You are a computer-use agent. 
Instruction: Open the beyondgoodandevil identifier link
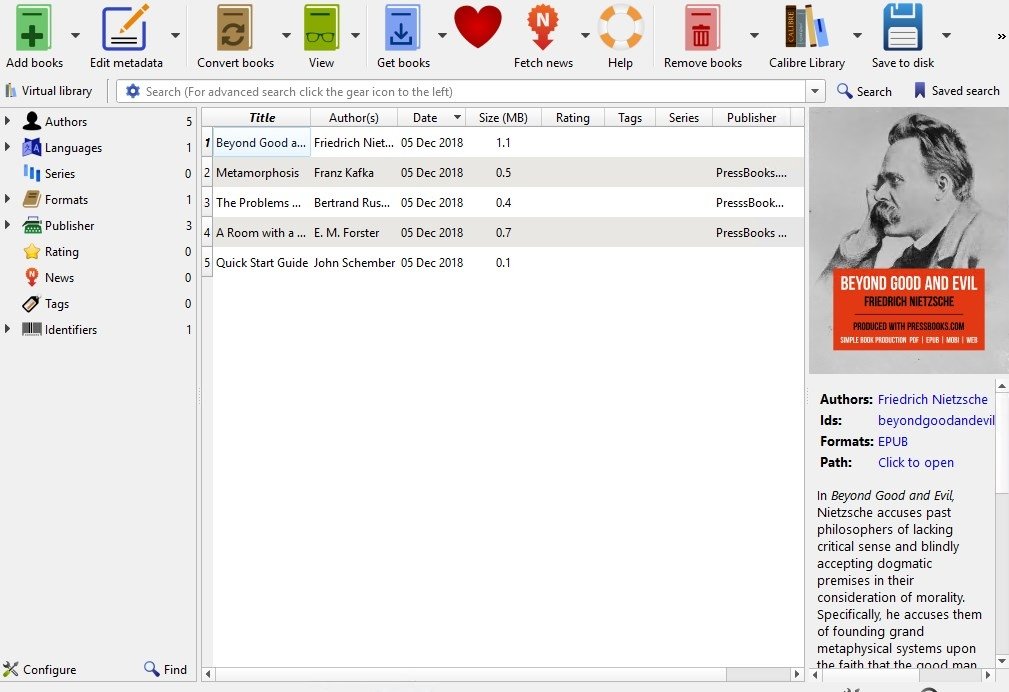[x=936, y=420]
